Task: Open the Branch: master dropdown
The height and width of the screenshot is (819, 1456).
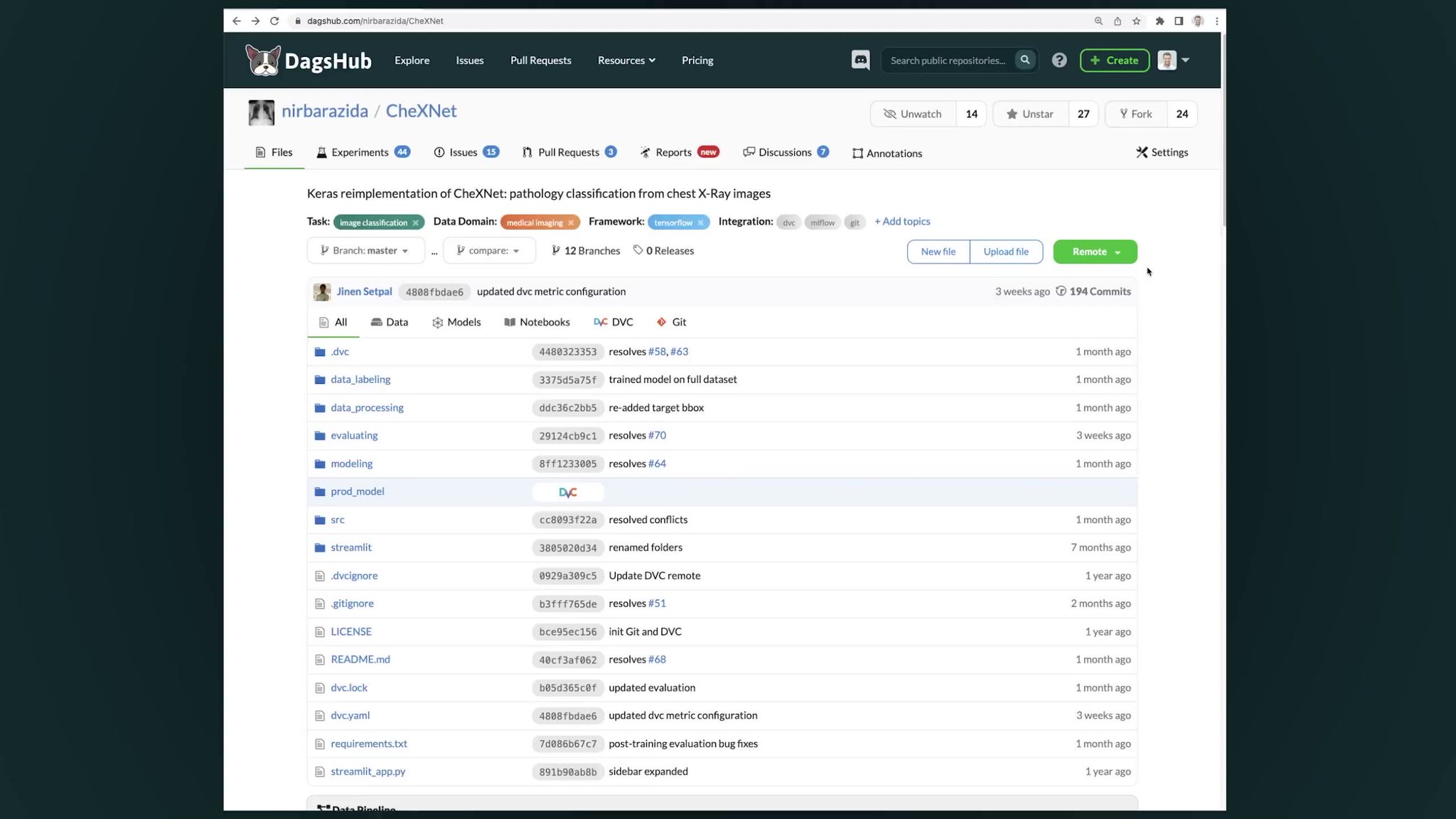Action: [x=365, y=250]
